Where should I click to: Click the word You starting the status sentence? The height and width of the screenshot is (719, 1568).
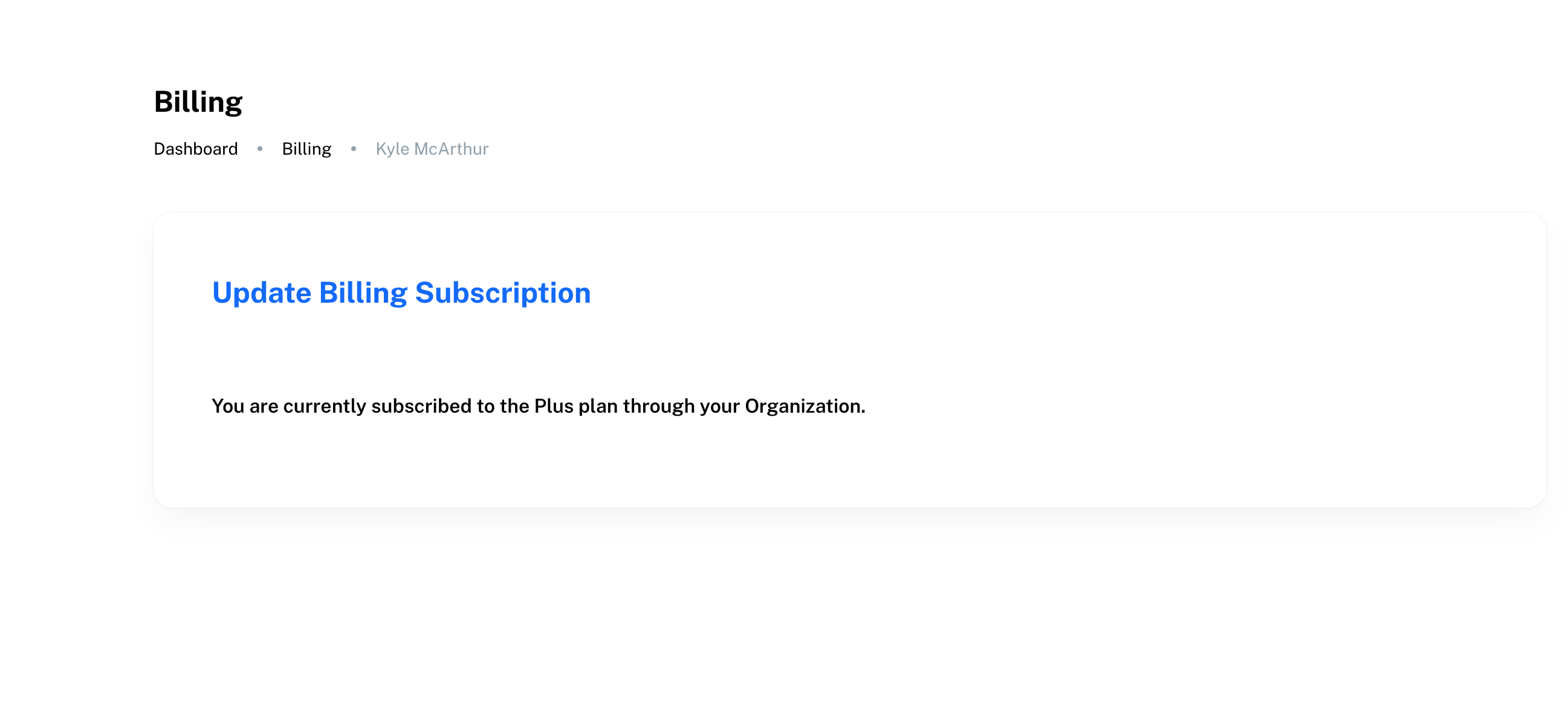[228, 406]
